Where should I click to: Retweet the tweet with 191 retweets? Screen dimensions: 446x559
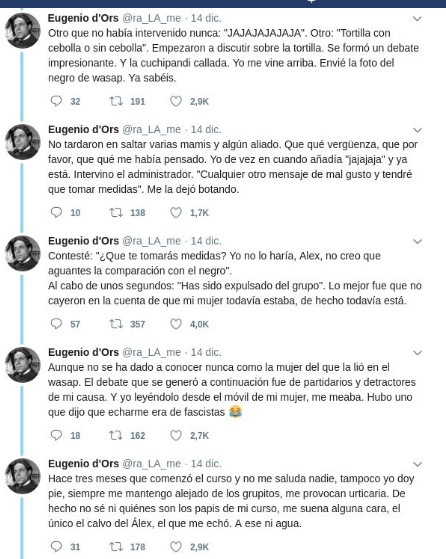coord(116,101)
